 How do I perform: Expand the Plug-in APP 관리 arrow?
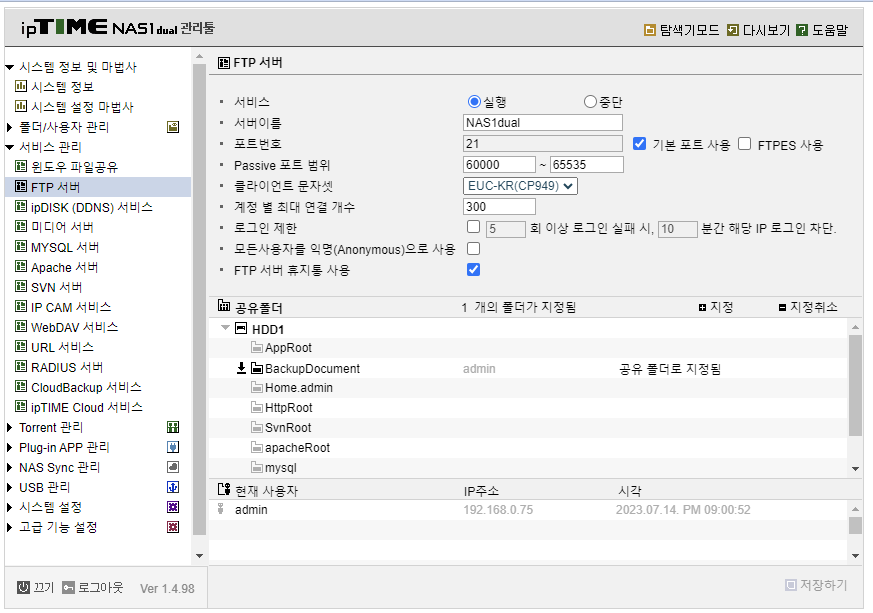(x=9, y=447)
